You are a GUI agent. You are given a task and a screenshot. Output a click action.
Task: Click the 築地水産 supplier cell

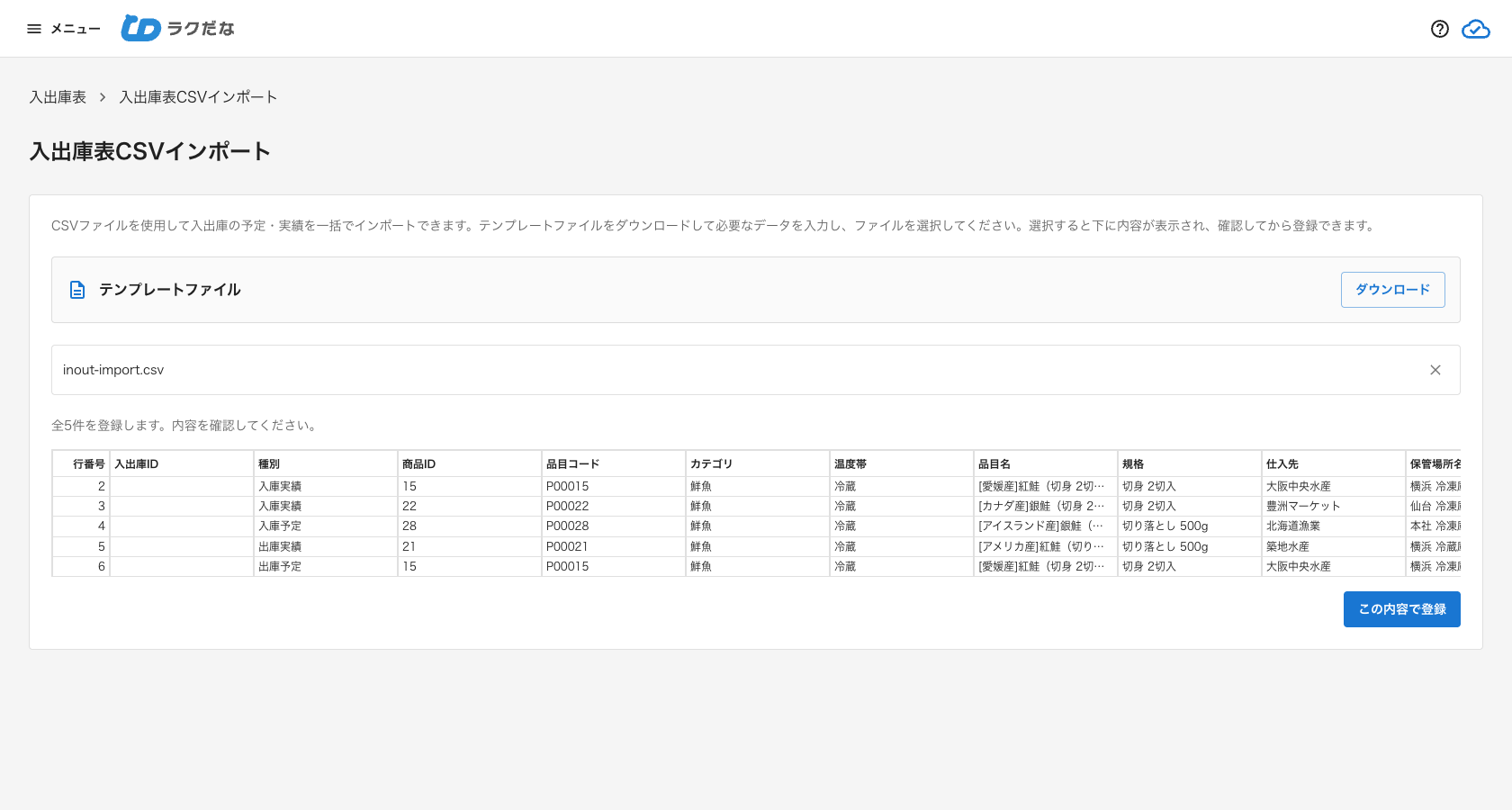(x=1334, y=546)
